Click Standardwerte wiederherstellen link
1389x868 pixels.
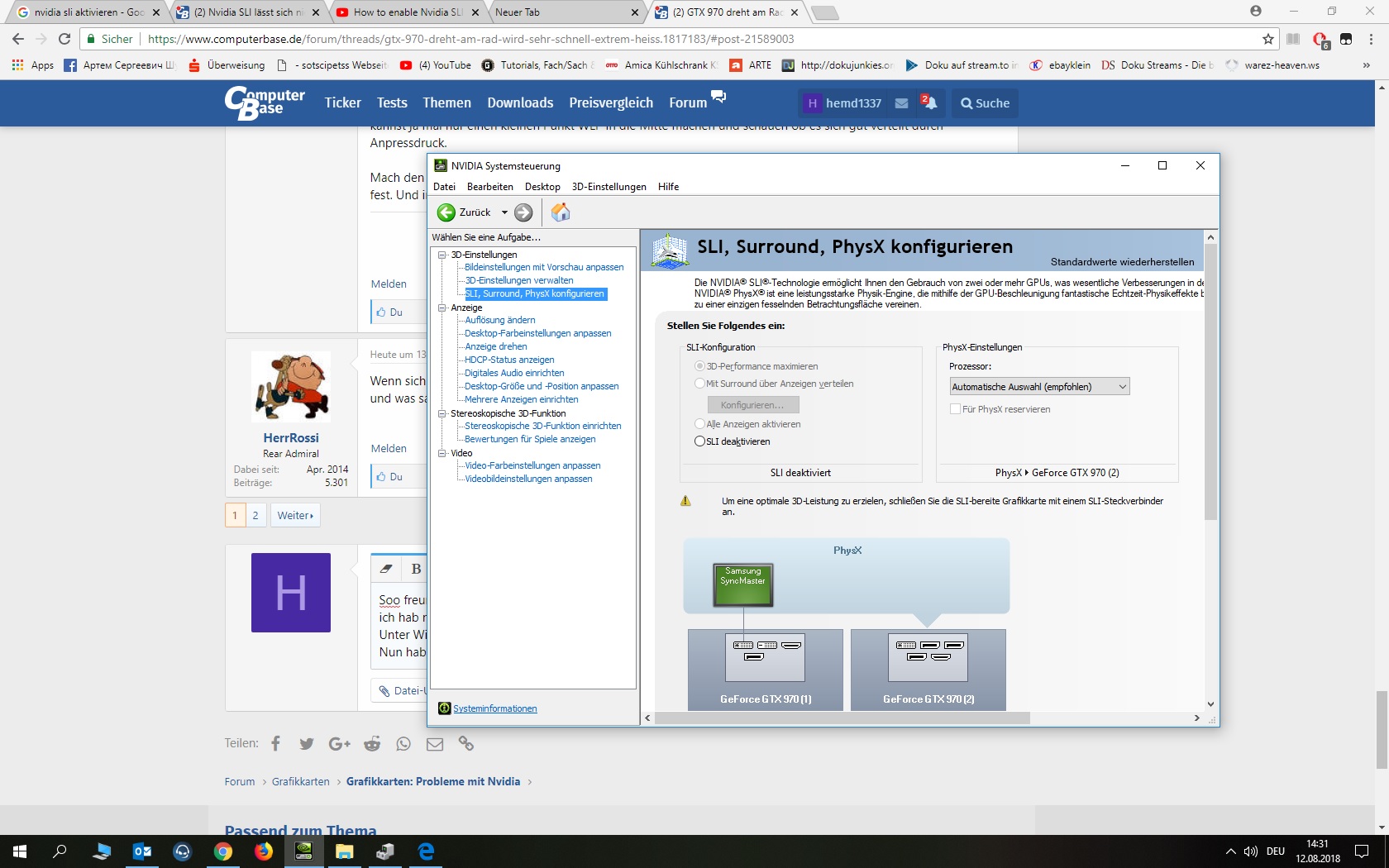point(1122,262)
